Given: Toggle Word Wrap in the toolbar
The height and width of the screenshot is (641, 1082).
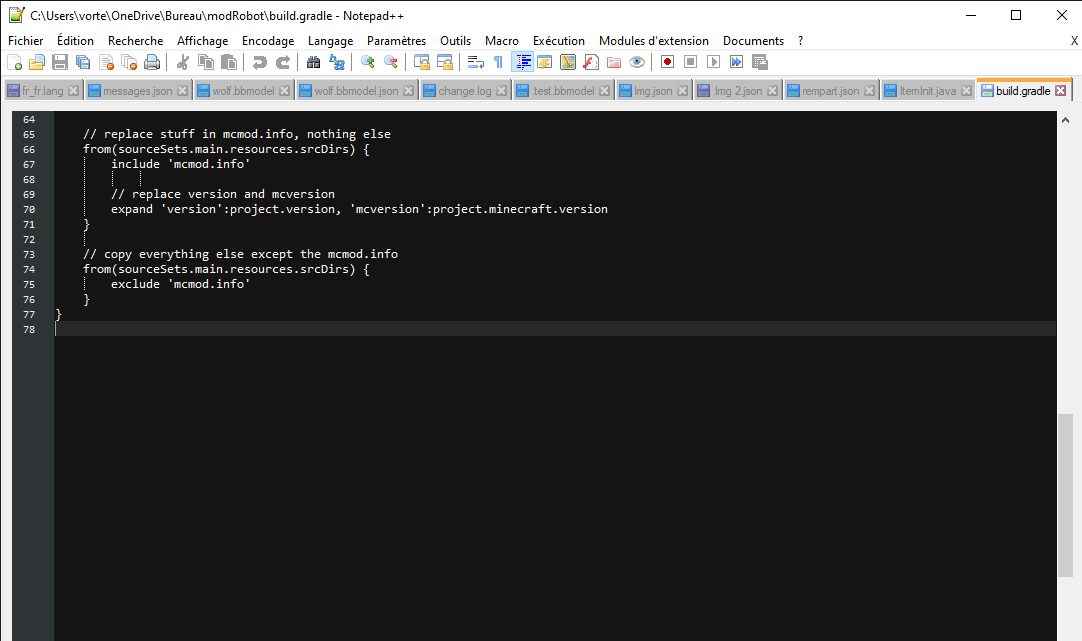Looking at the screenshot, I should coord(475,62).
